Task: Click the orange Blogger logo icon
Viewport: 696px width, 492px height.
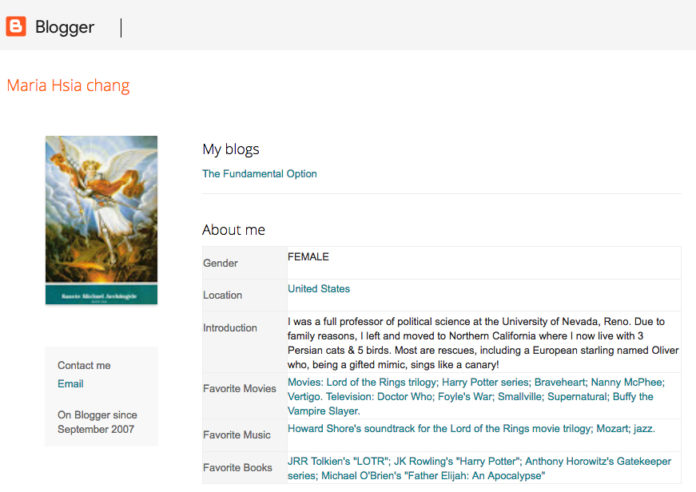Action: click(16, 27)
